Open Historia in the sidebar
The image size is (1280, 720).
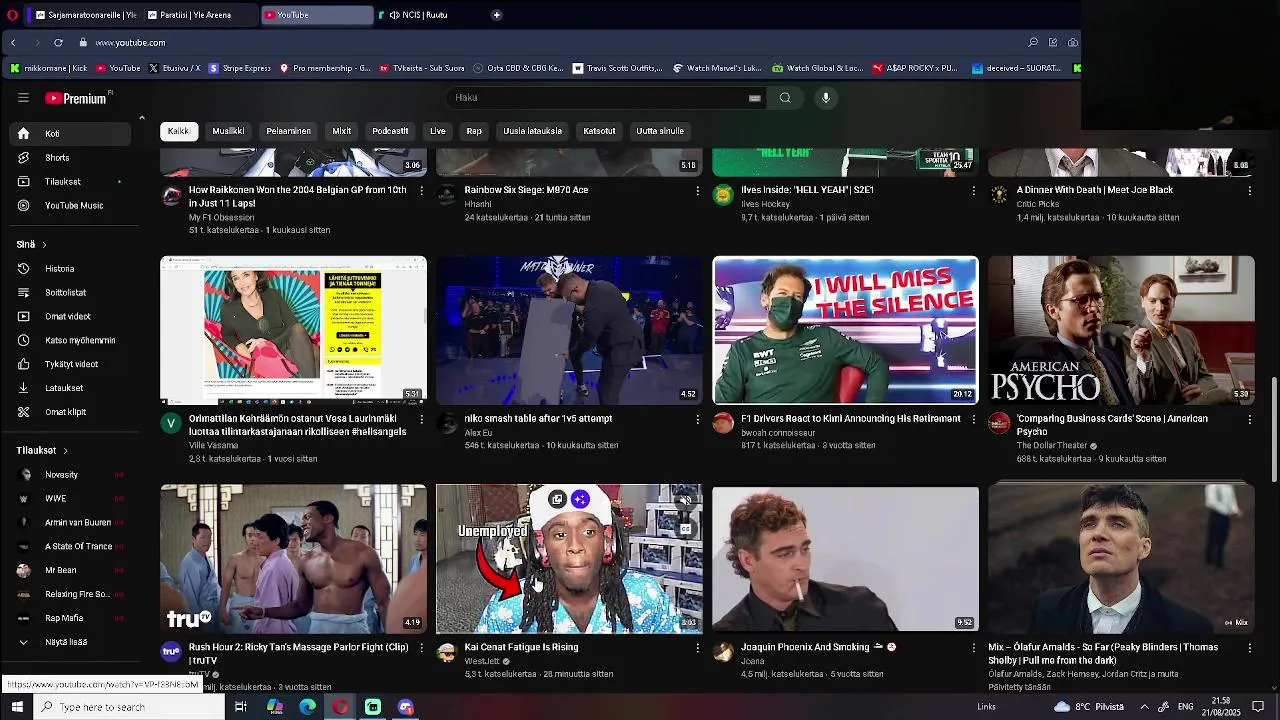point(70,269)
